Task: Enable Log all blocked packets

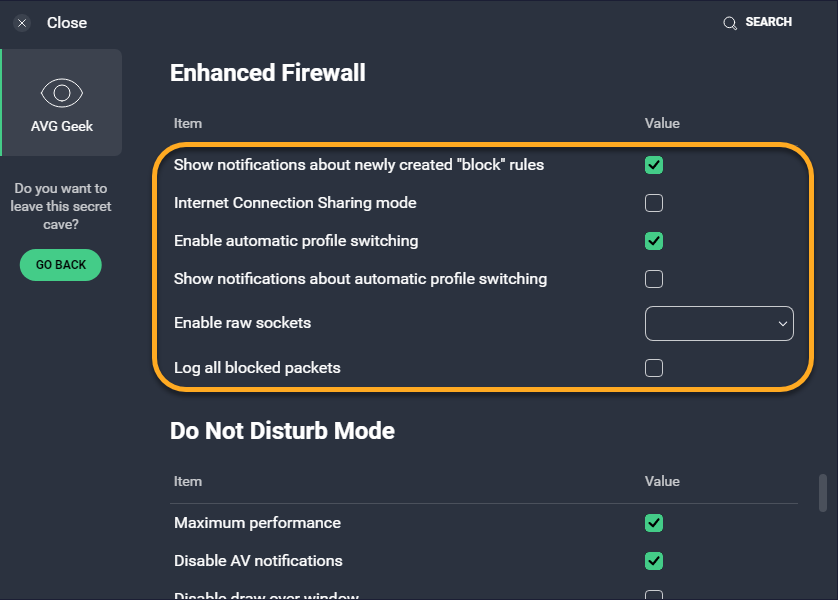Action: point(654,368)
